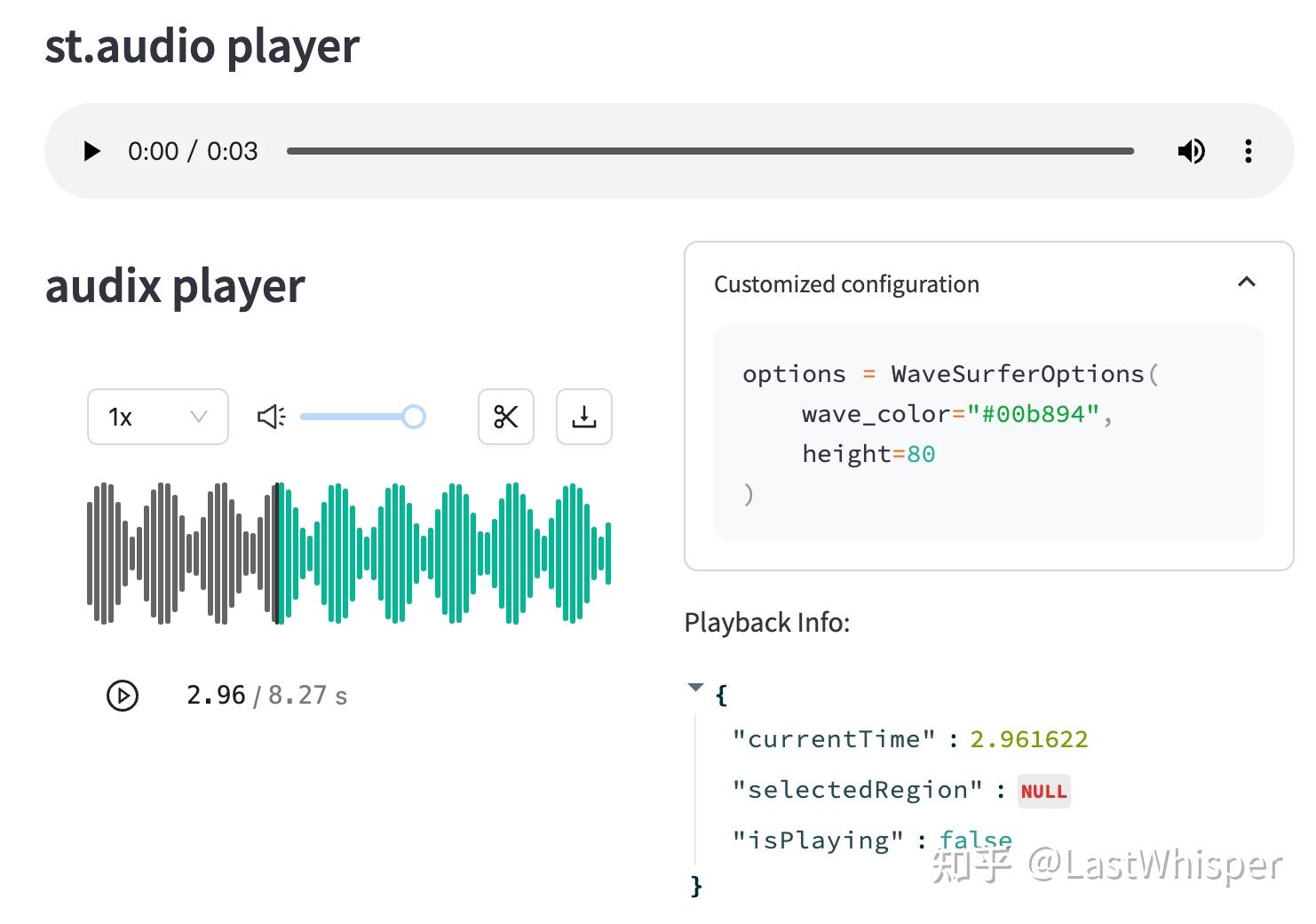Open the 1x playback speed dropdown

pos(158,417)
